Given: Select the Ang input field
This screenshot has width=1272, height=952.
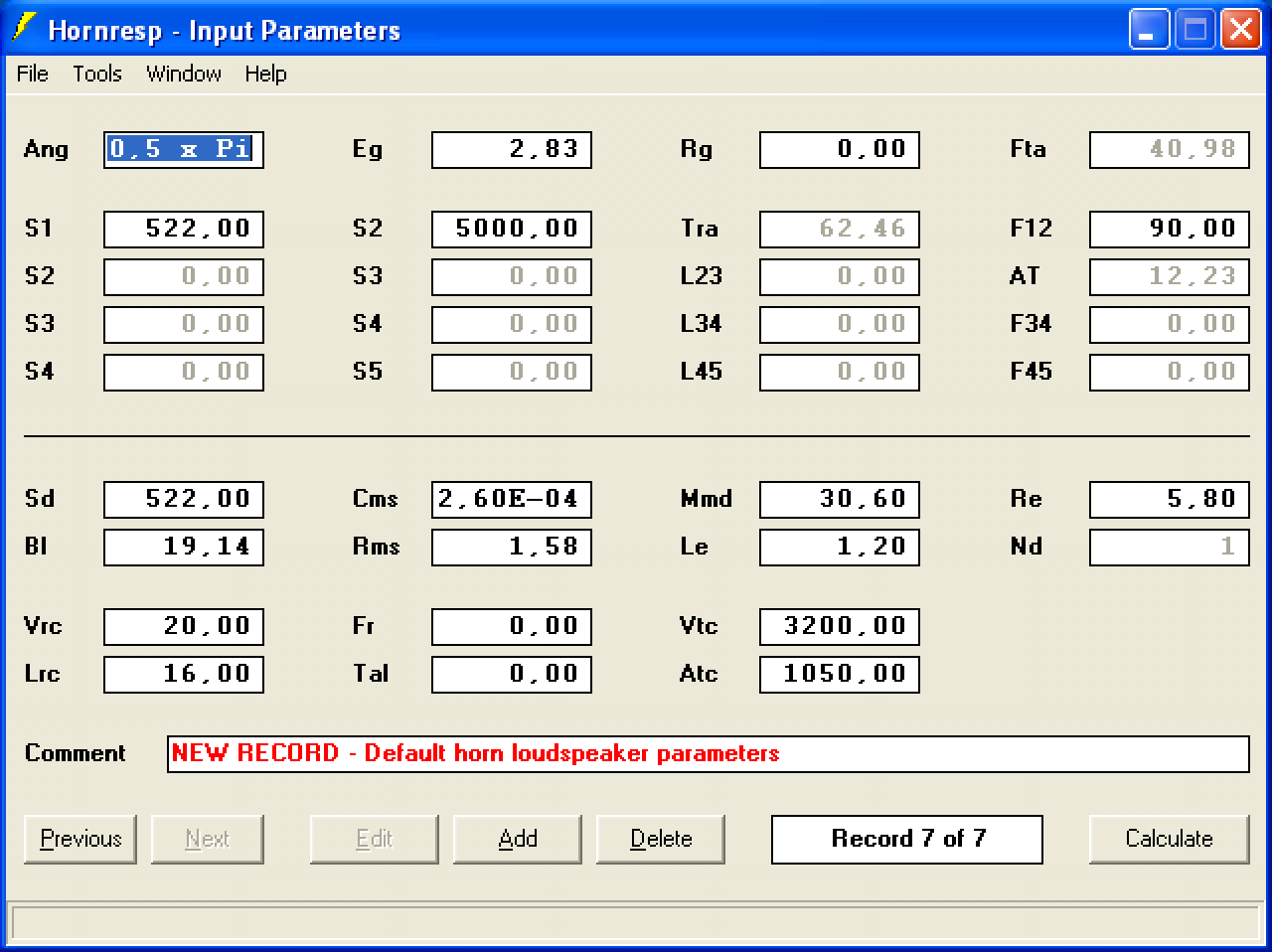Looking at the screenshot, I should 184,149.
